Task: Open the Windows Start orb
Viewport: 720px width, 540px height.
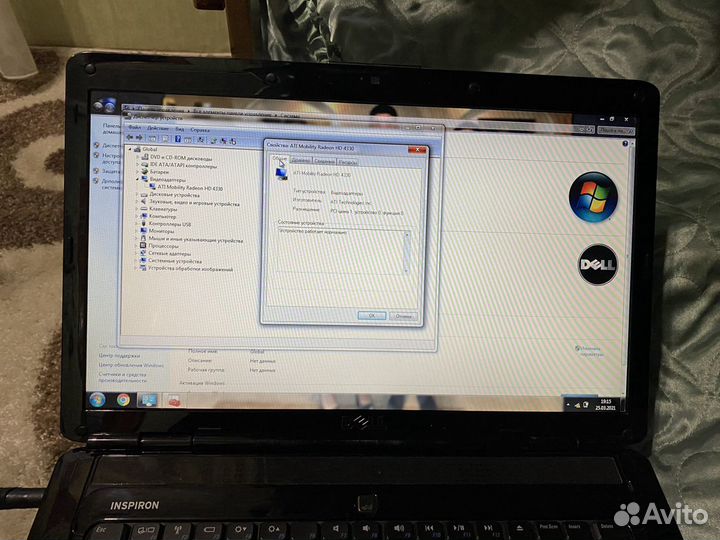Action: [97, 399]
